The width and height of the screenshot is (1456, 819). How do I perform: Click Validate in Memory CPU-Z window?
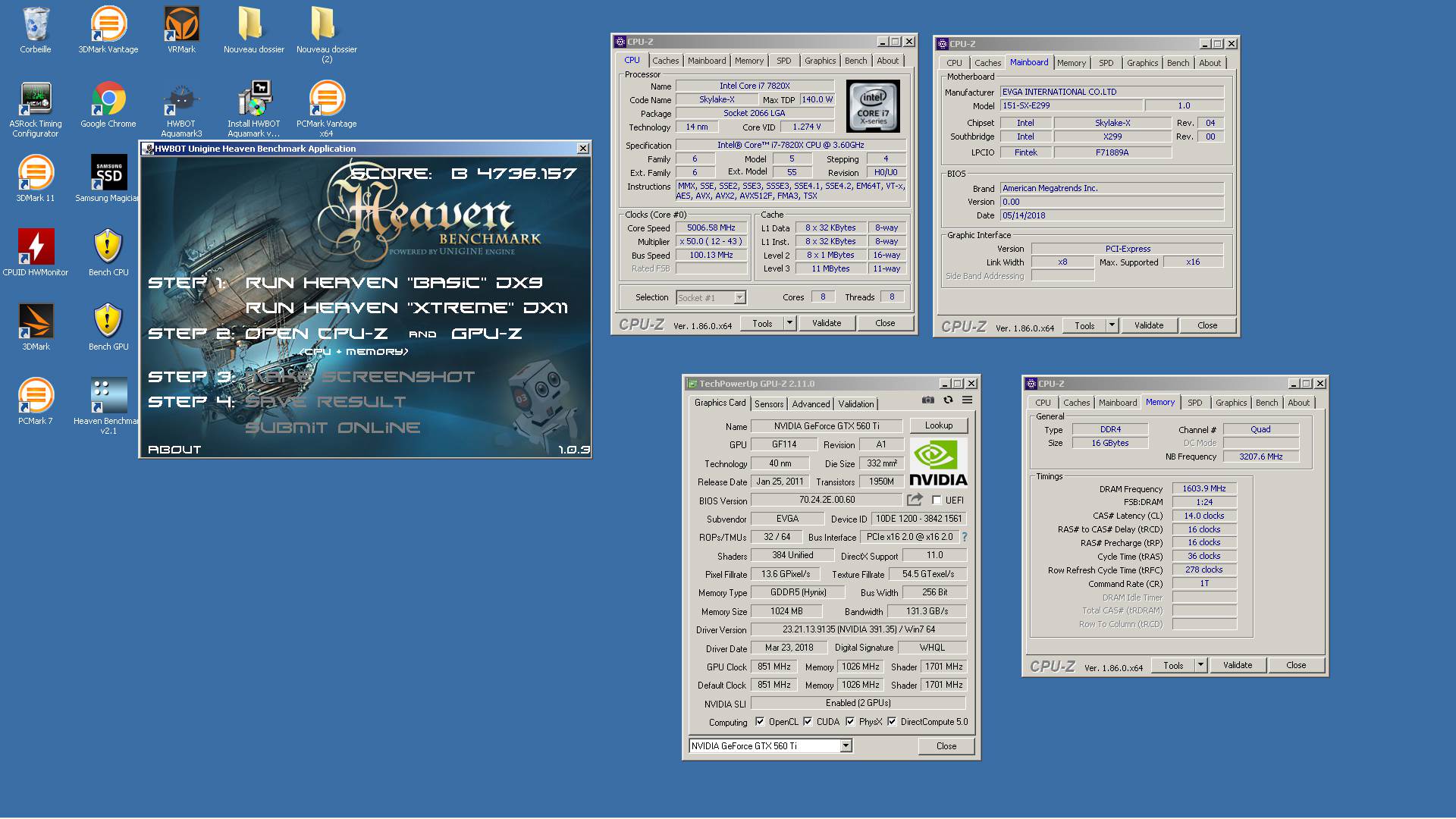[x=1238, y=665]
